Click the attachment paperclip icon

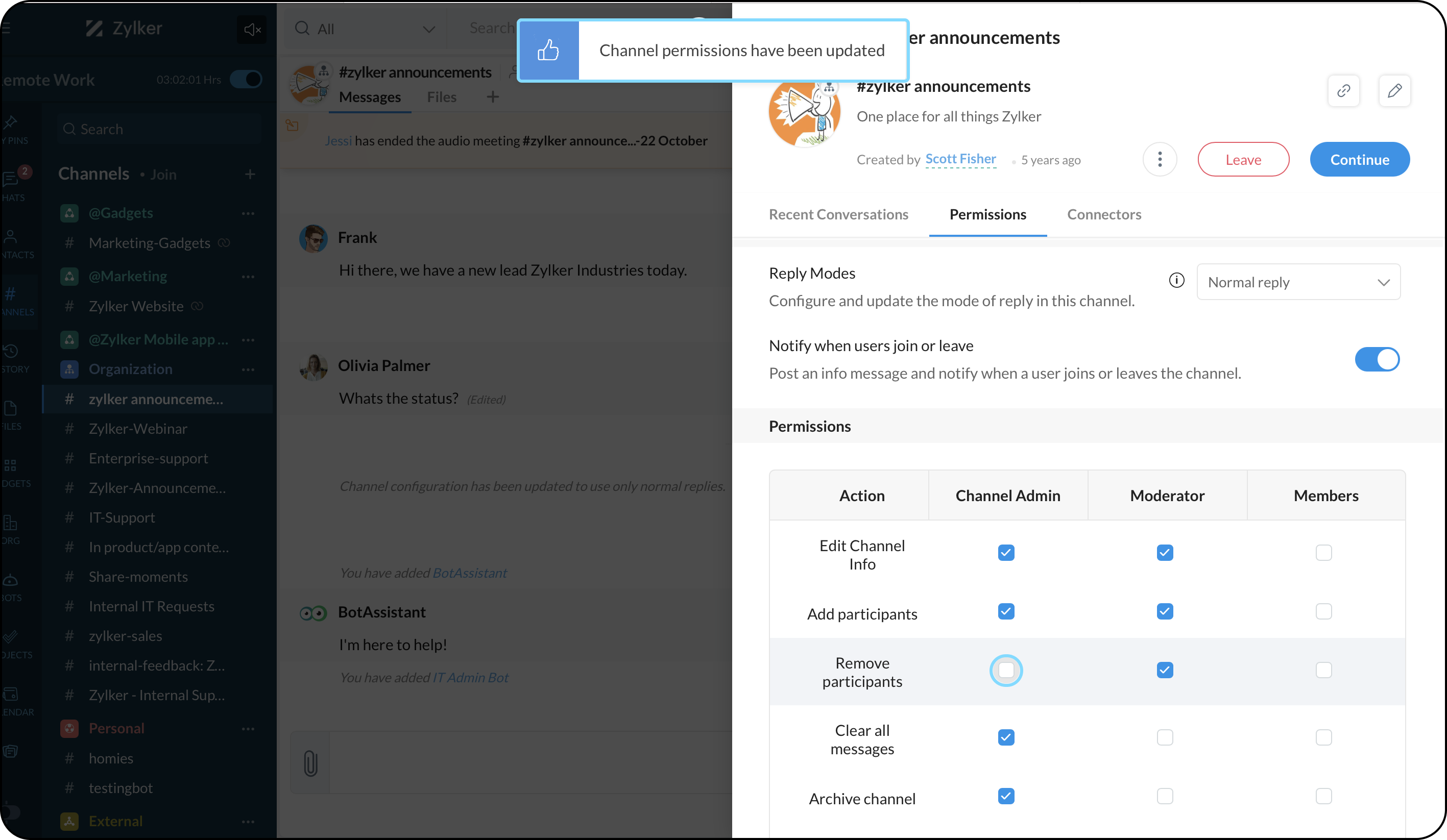coord(310,762)
